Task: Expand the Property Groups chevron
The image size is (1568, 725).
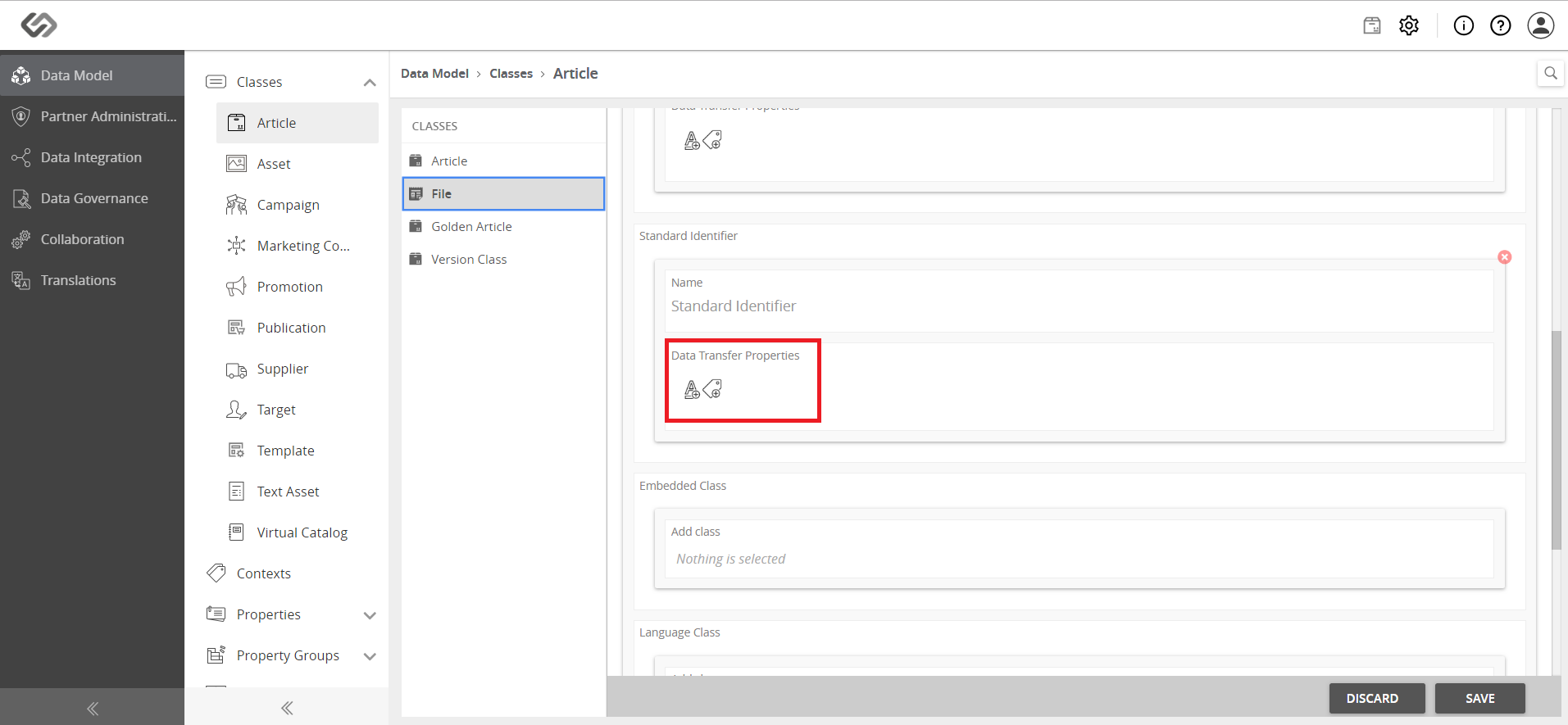Action: pos(370,656)
